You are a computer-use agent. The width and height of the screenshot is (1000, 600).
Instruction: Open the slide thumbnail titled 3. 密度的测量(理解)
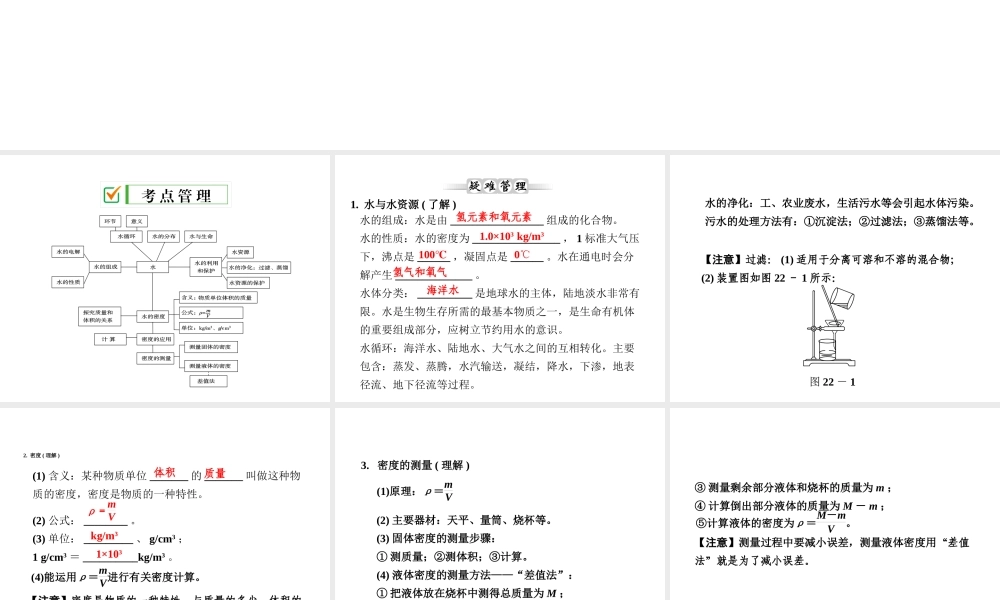coord(499,504)
